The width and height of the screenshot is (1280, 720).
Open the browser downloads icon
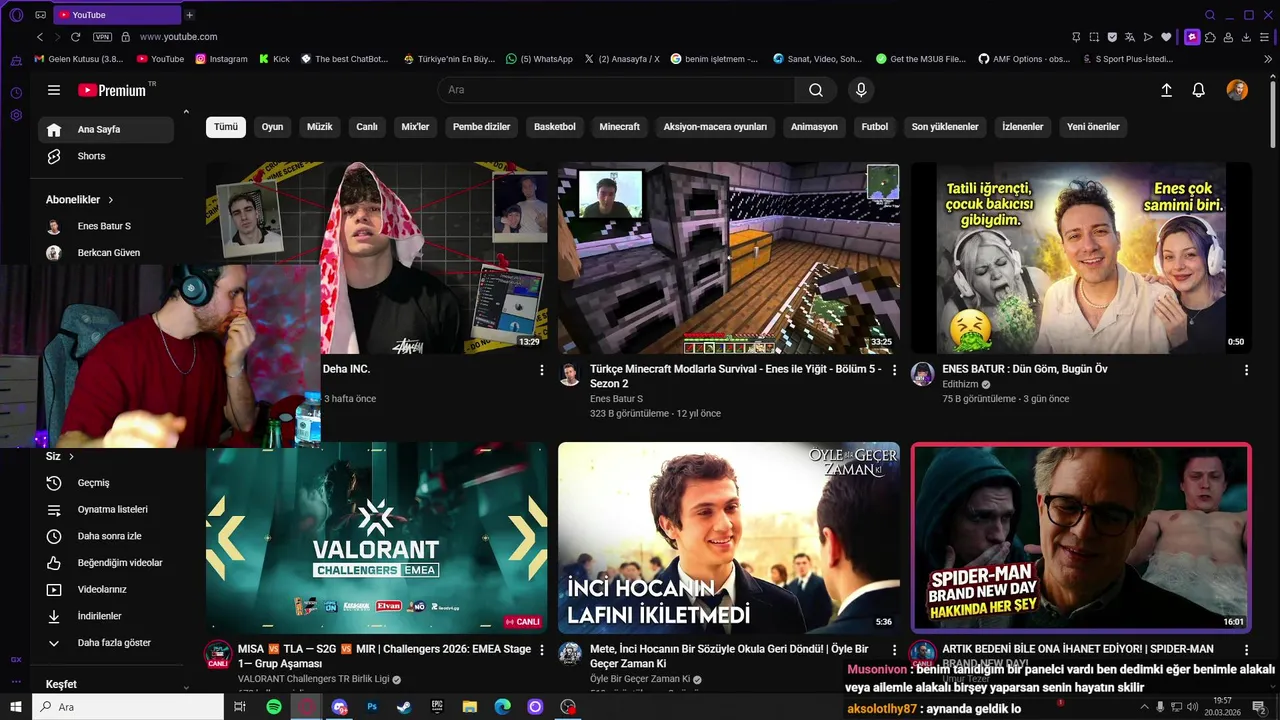[x=1247, y=37]
